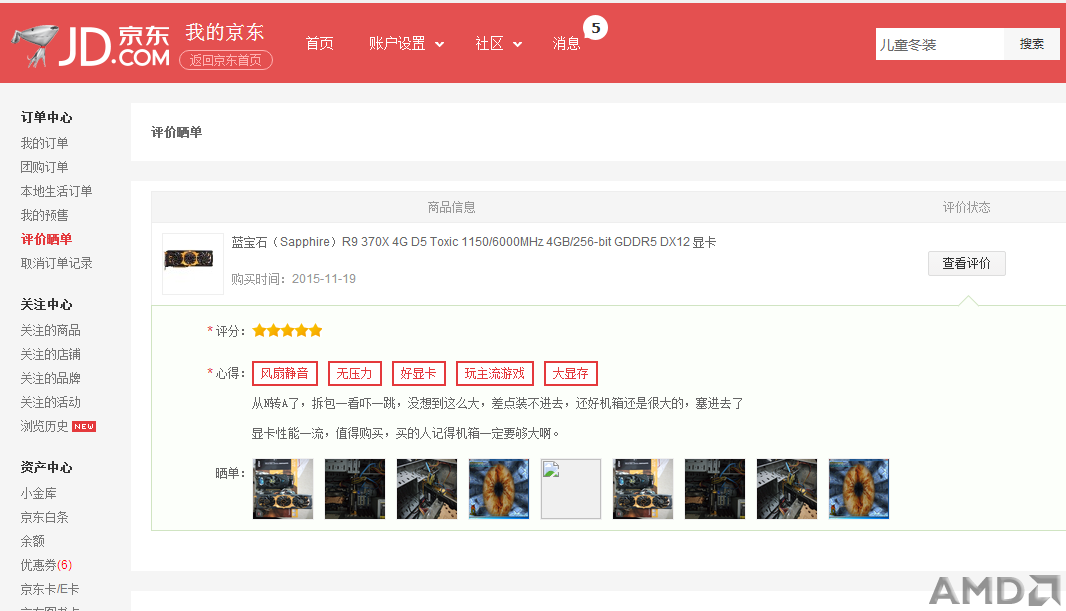
Task: Open 消息 in the top navigation
Action: point(566,43)
